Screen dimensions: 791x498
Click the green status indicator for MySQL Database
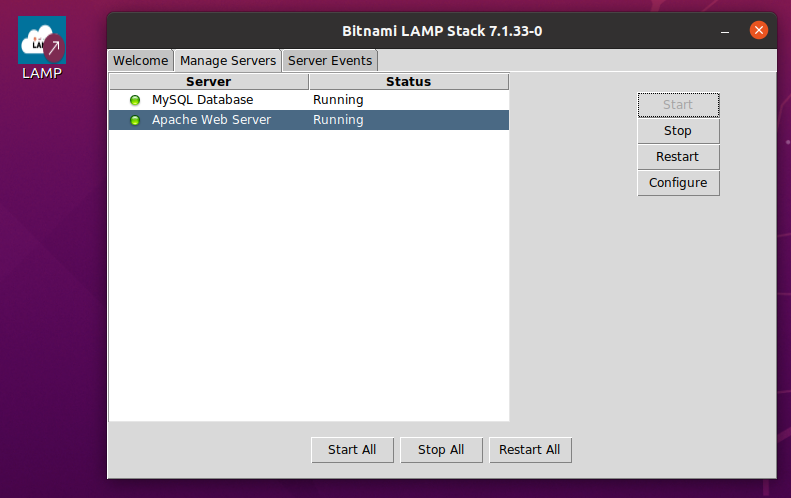(135, 100)
